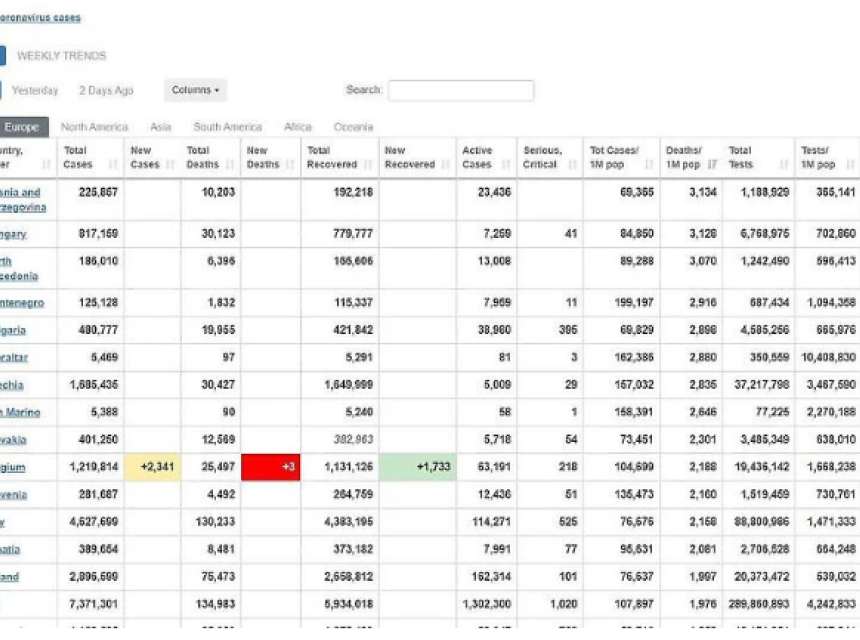860x640 pixels.
Task: Open the Oceania tab
Action: coord(353,127)
